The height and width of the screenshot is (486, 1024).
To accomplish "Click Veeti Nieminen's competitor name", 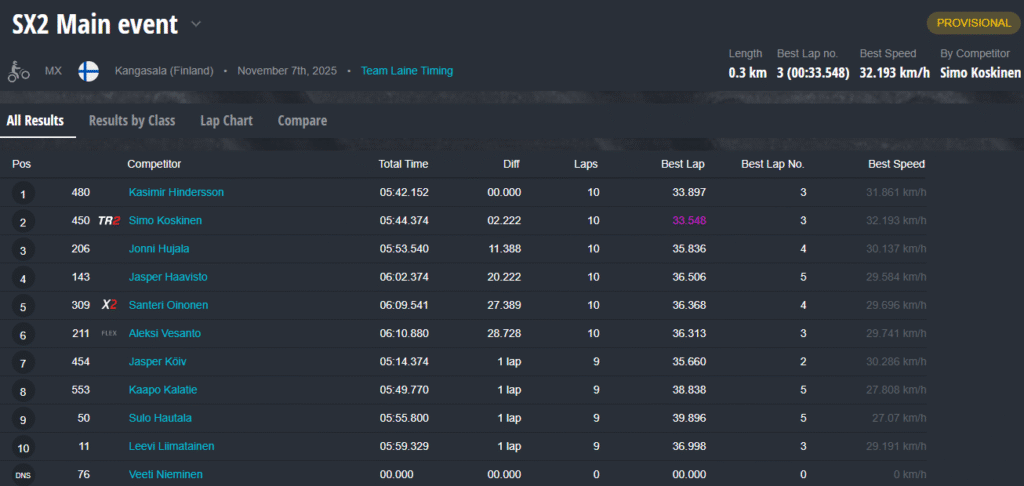I will point(168,474).
